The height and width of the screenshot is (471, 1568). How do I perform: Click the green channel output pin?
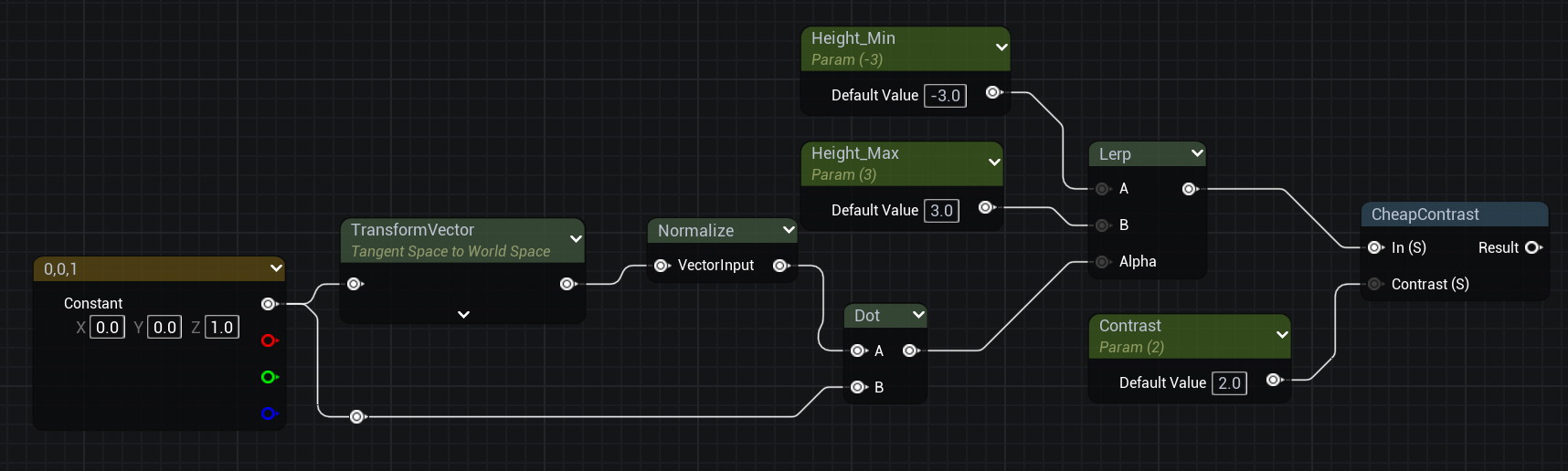[269, 377]
